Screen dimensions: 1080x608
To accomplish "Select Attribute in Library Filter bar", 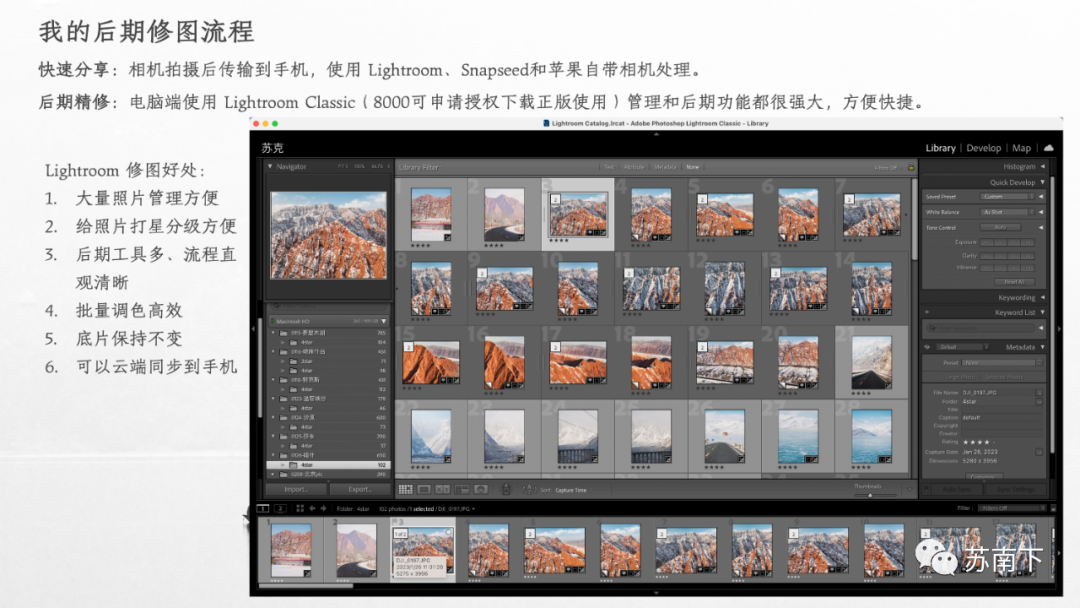I will 634,167.
